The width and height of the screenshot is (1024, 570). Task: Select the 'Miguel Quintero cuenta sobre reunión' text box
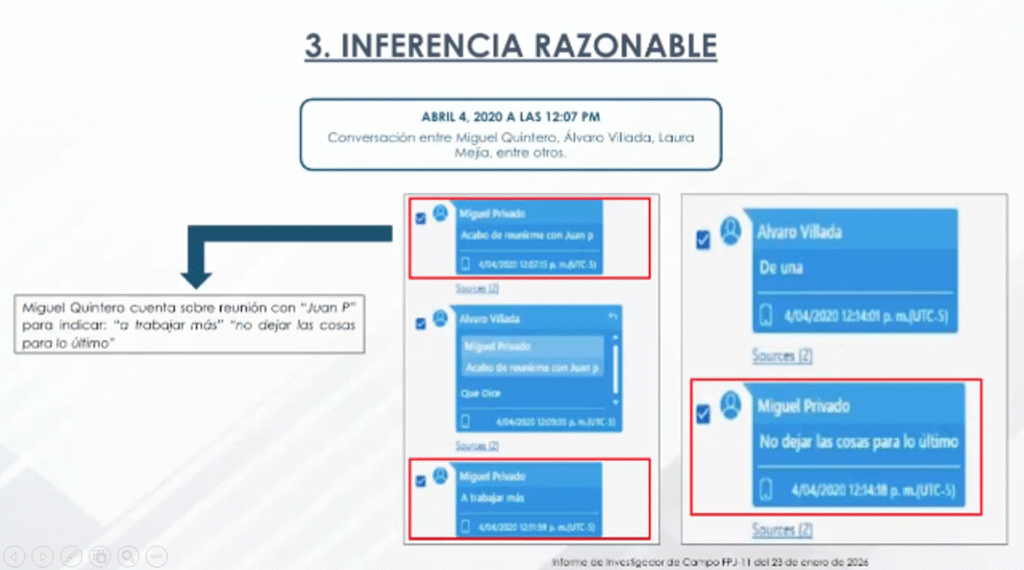(189, 325)
